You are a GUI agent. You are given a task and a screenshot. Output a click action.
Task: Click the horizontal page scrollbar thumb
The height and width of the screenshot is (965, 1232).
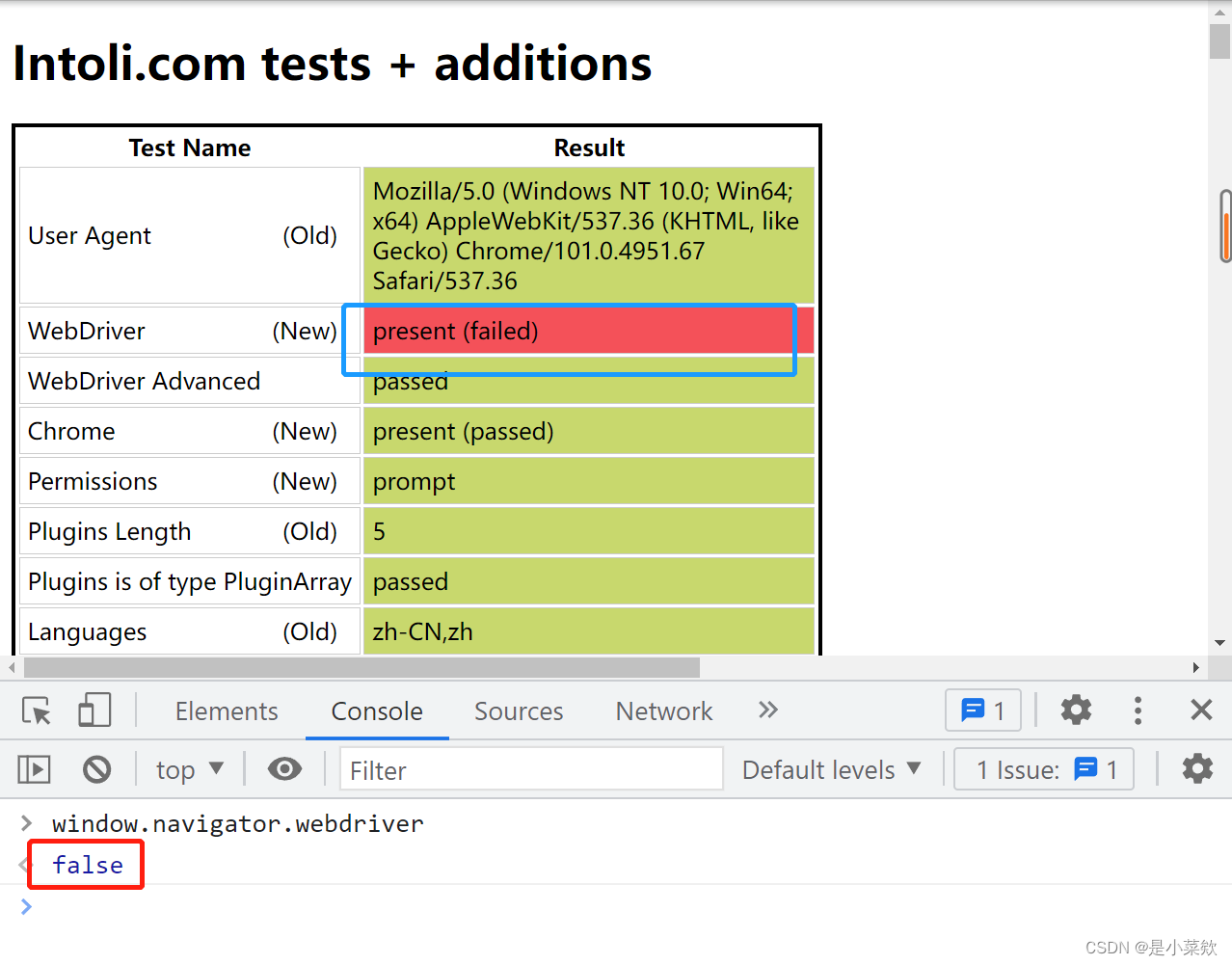click(x=362, y=667)
